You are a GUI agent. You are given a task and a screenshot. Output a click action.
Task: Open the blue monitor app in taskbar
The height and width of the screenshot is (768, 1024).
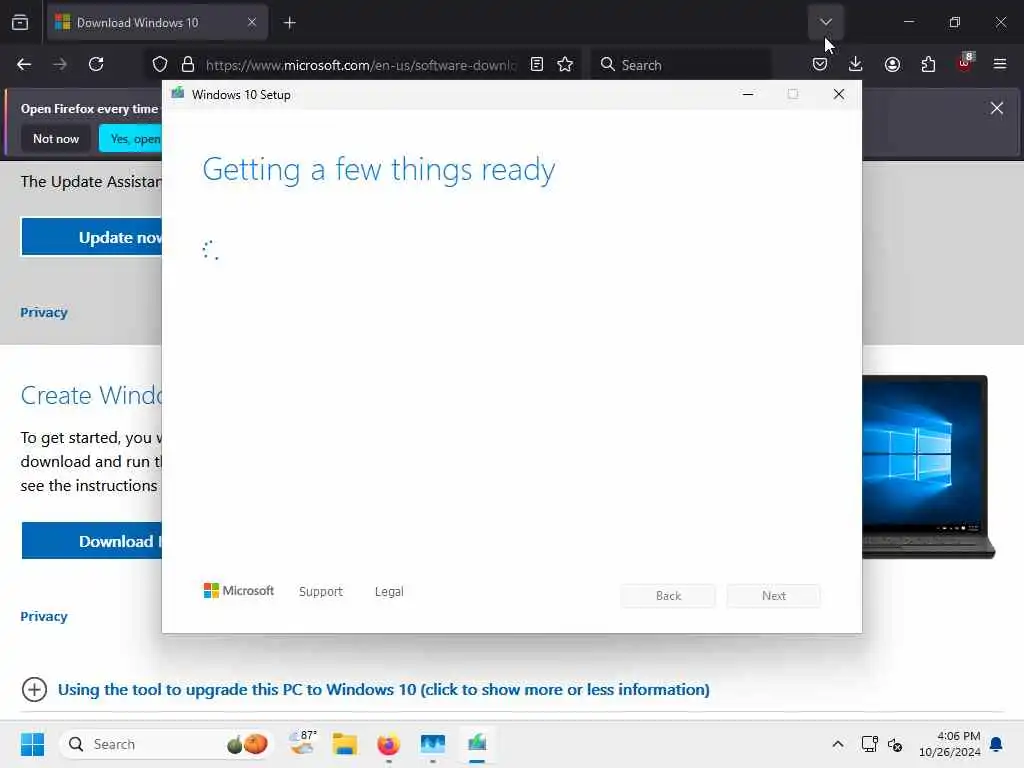click(x=432, y=744)
